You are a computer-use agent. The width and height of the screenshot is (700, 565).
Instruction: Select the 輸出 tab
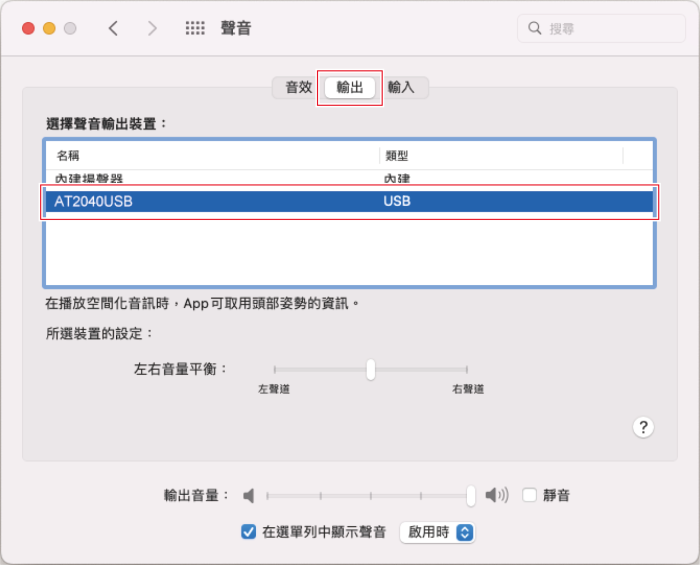click(350, 87)
